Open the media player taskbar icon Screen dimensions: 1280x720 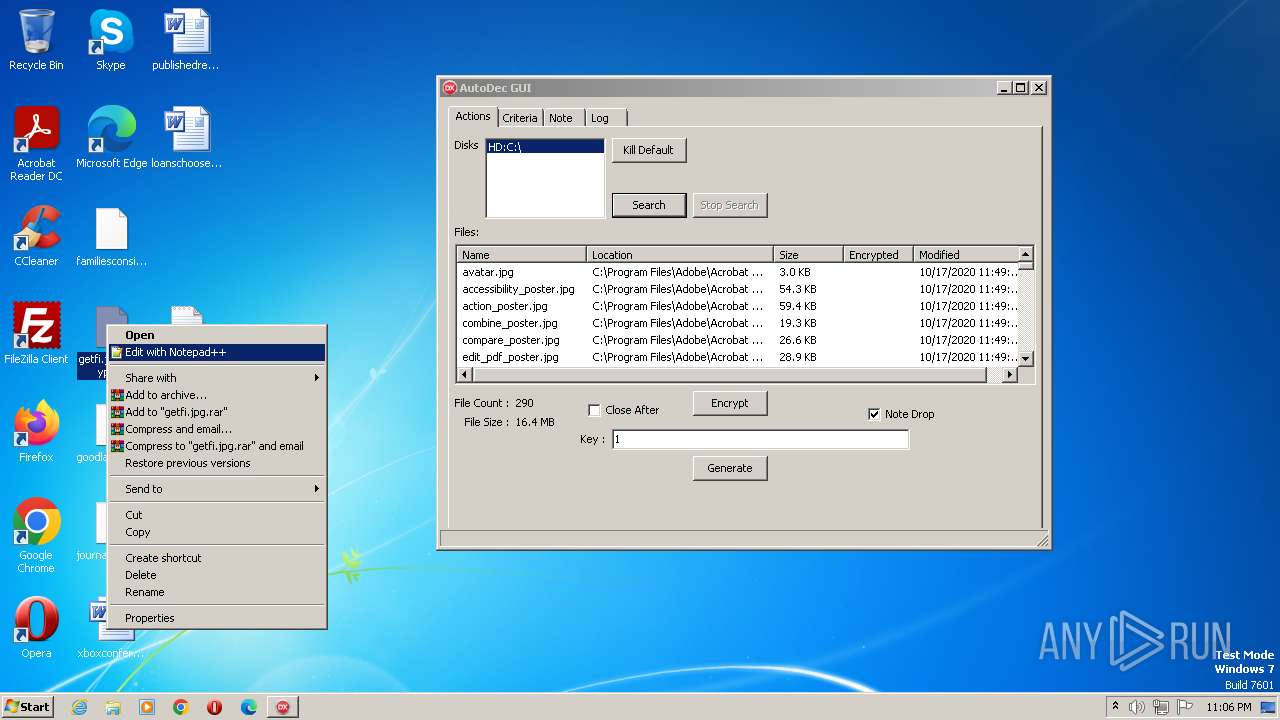[147, 707]
